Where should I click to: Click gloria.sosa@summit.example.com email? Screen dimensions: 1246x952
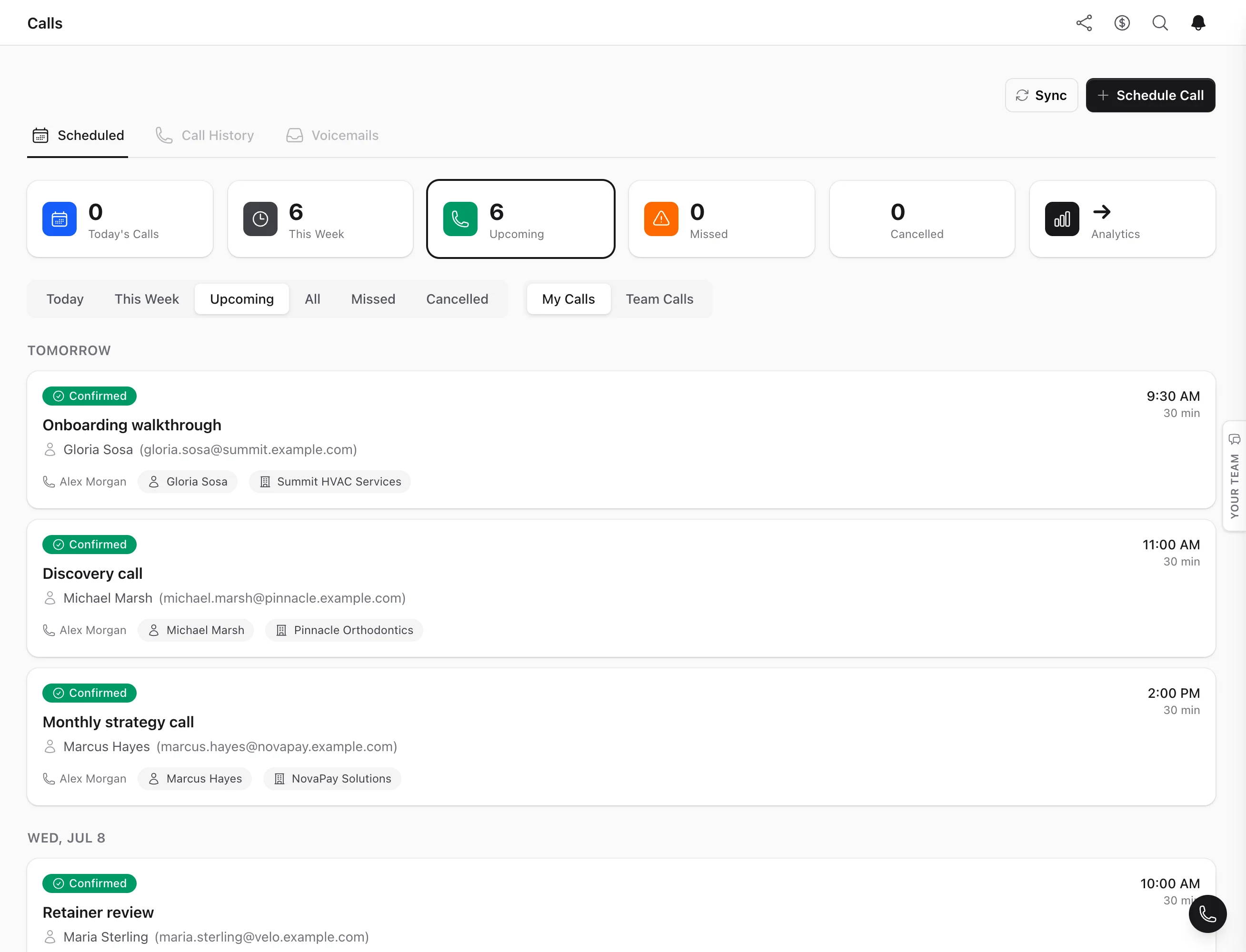(248, 450)
